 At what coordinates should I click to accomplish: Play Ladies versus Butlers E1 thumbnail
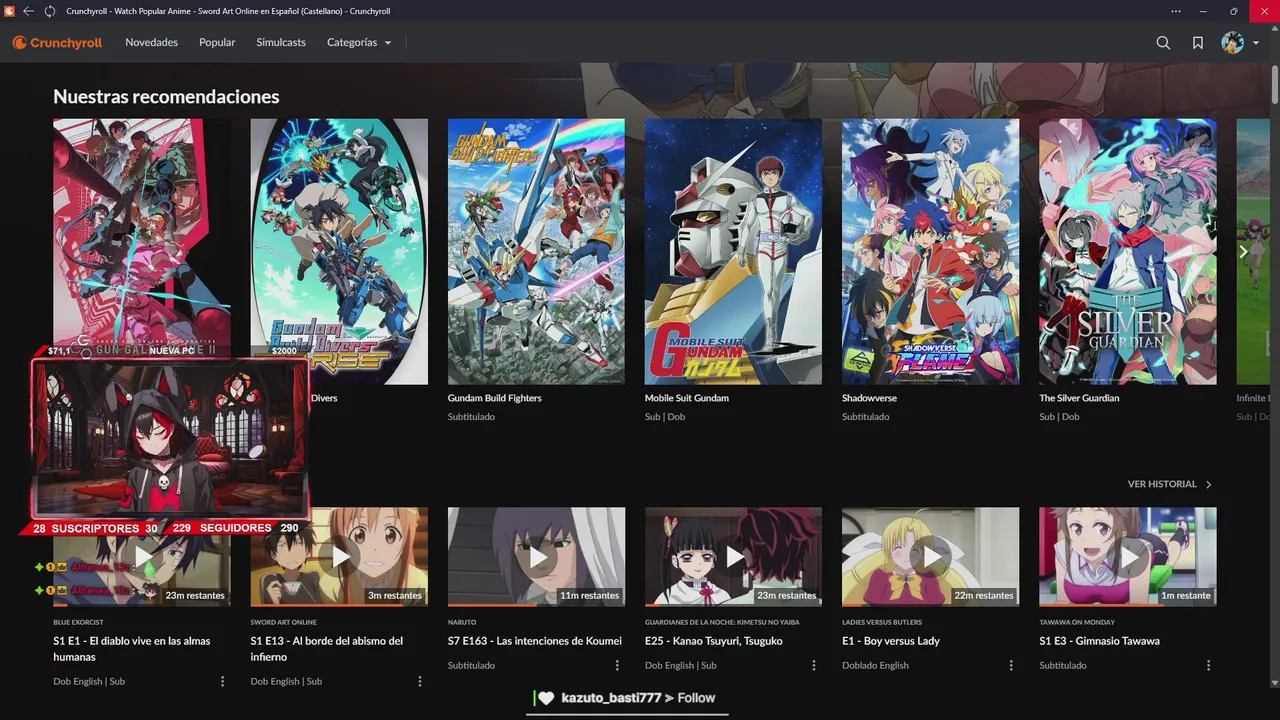point(930,556)
